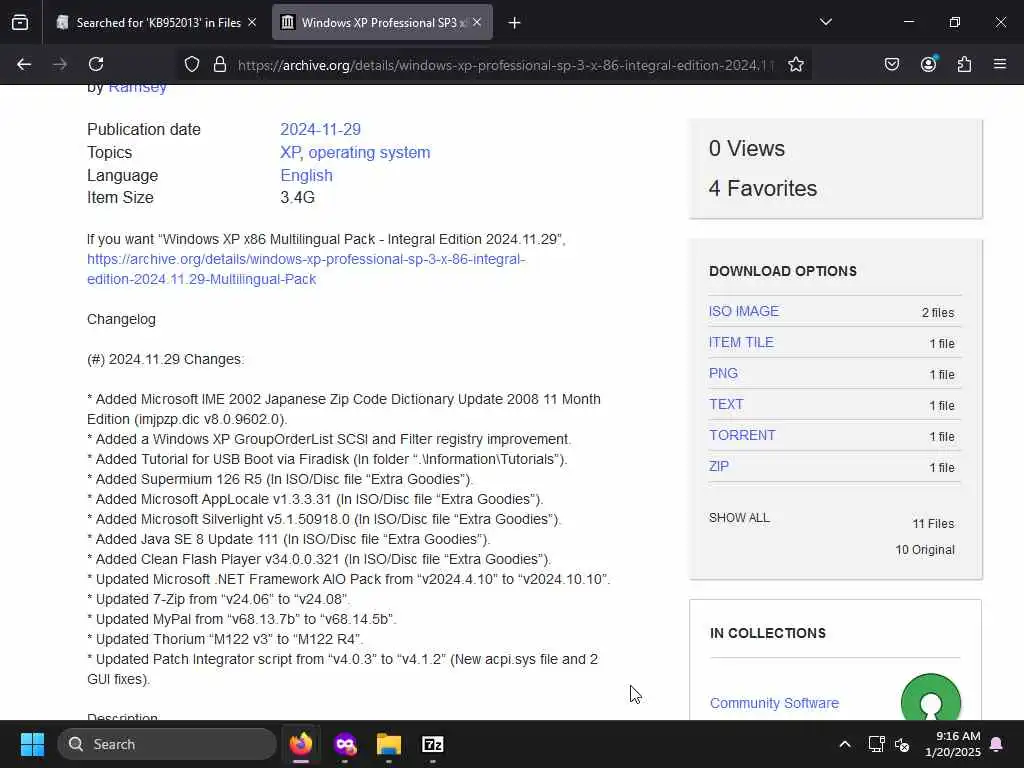
Task: Download the ITEM TILE file
Action: 741,342
